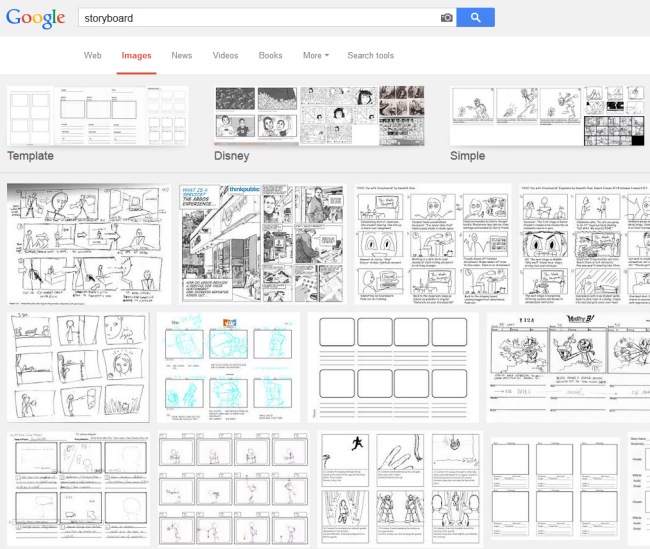Switch to the Web tab

click(92, 56)
